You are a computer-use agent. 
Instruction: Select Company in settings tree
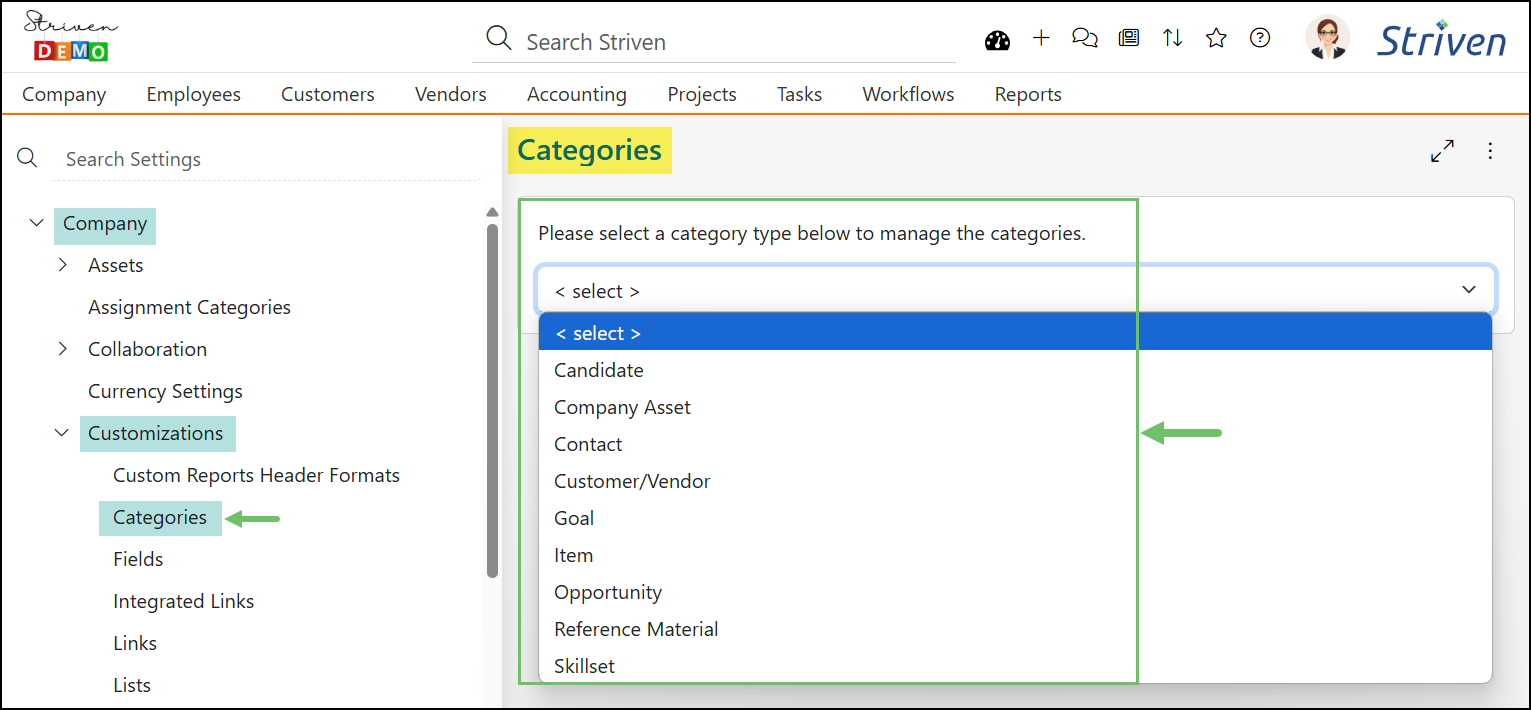[105, 223]
